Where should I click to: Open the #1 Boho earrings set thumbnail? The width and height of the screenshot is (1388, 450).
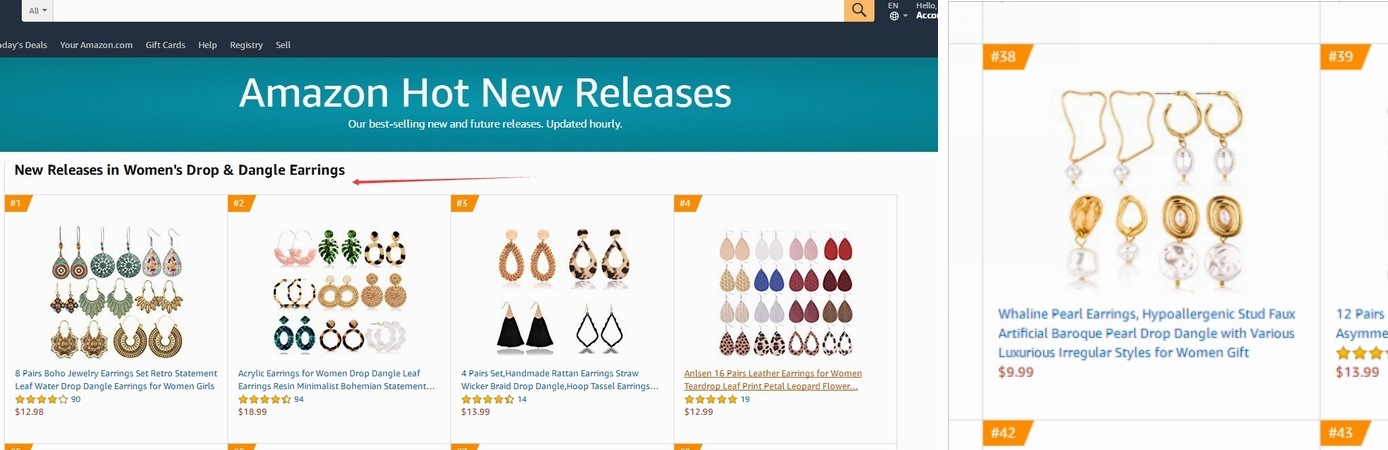coord(116,291)
